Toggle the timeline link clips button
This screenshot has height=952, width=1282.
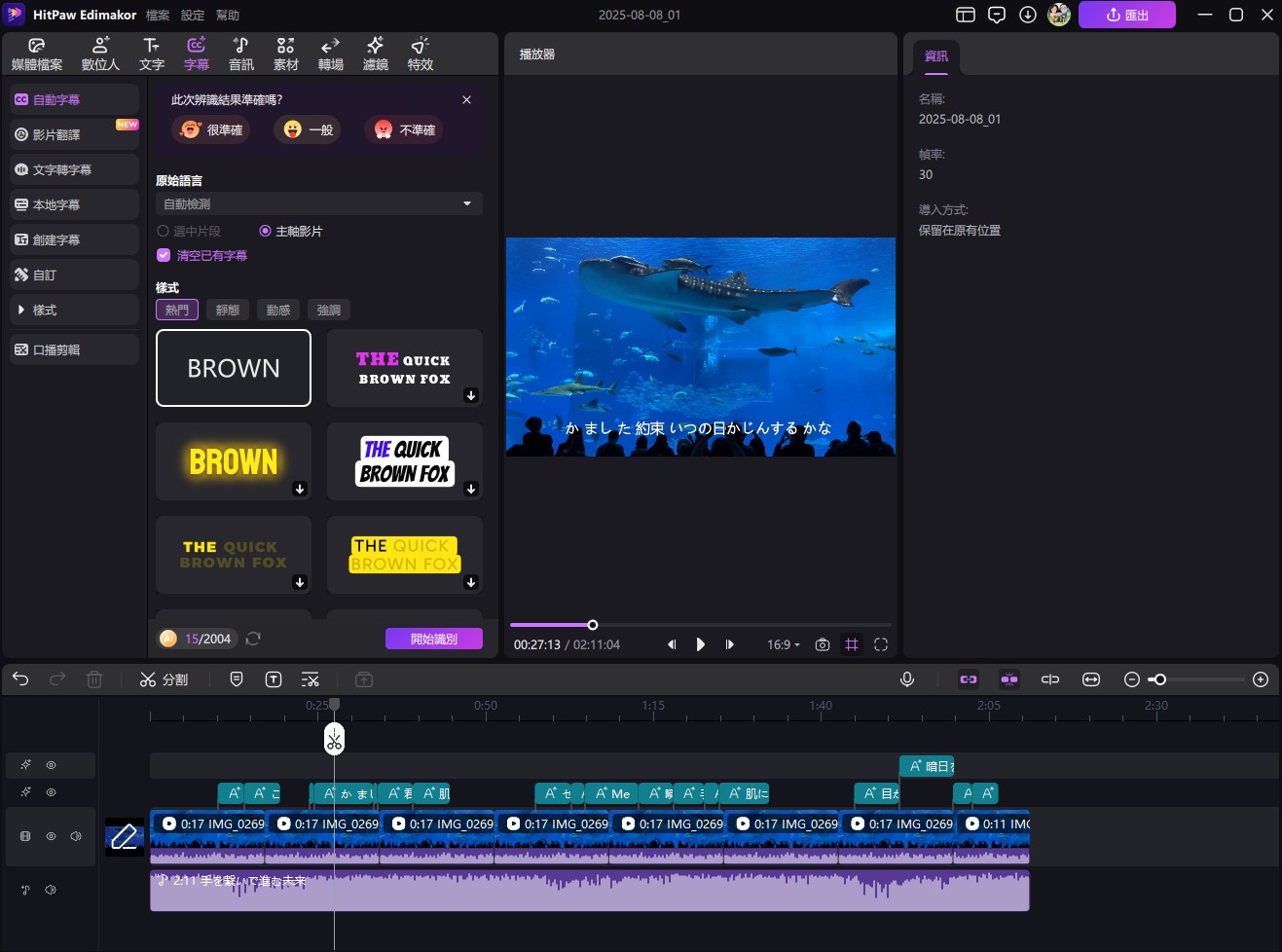[x=969, y=679]
